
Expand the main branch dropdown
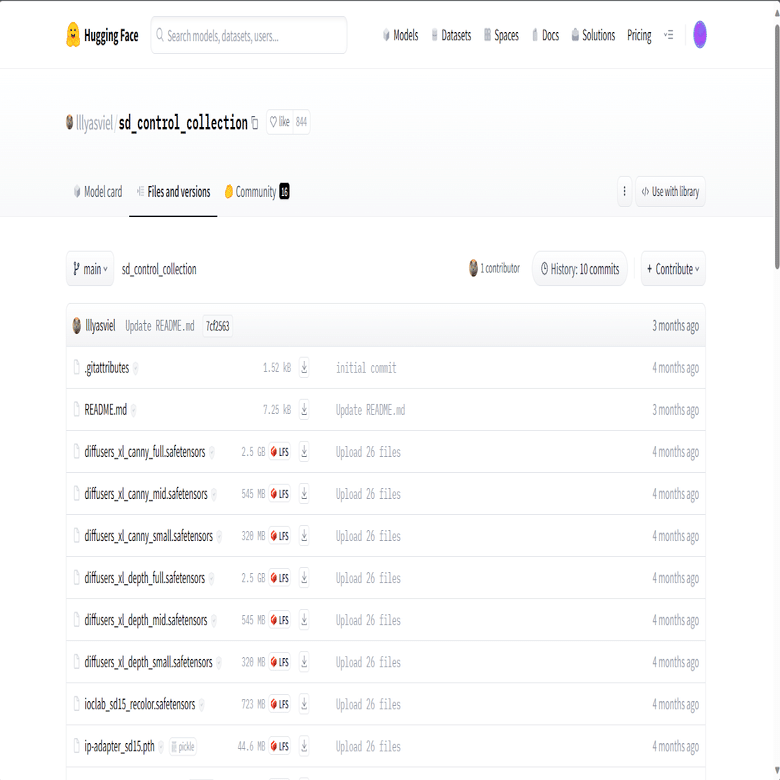pyautogui.click(x=90, y=269)
